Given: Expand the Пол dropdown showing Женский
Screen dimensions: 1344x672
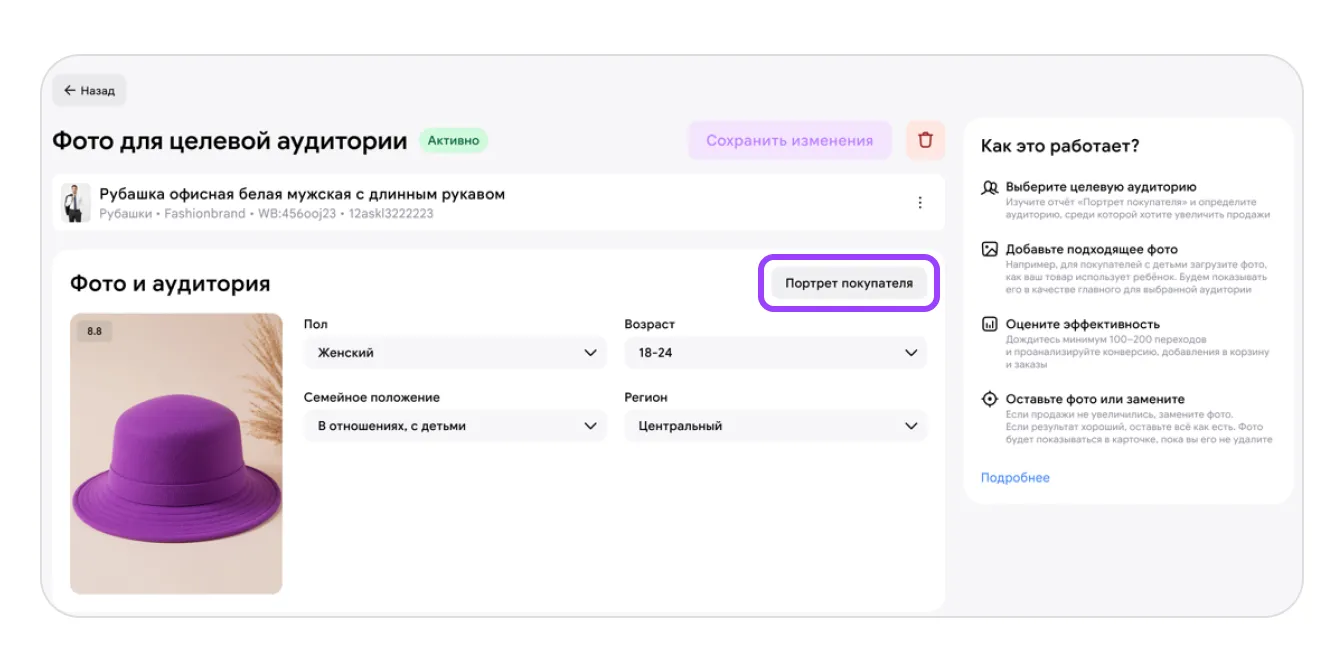Looking at the screenshot, I should click(455, 353).
